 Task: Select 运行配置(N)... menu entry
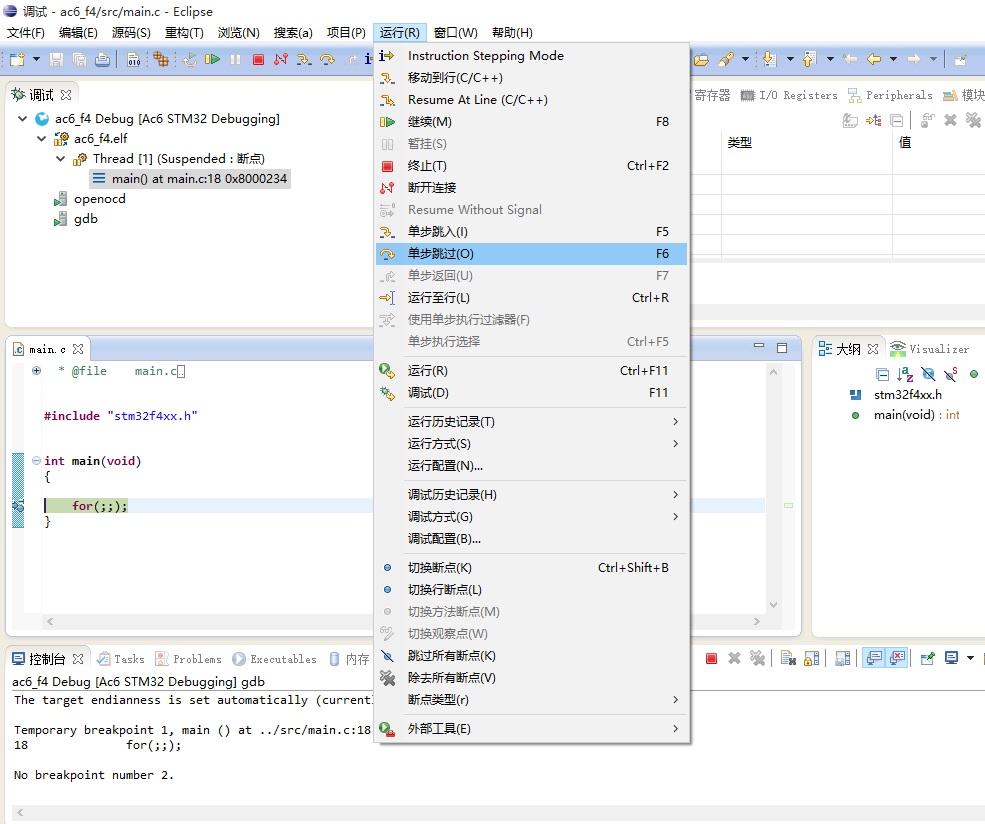pos(531,465)
